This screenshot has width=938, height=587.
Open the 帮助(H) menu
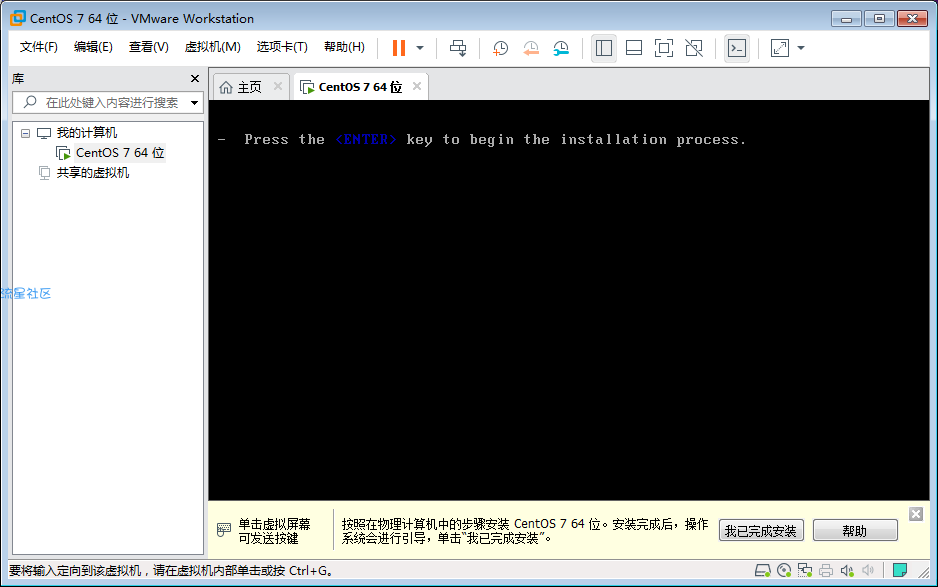point(344,47)
